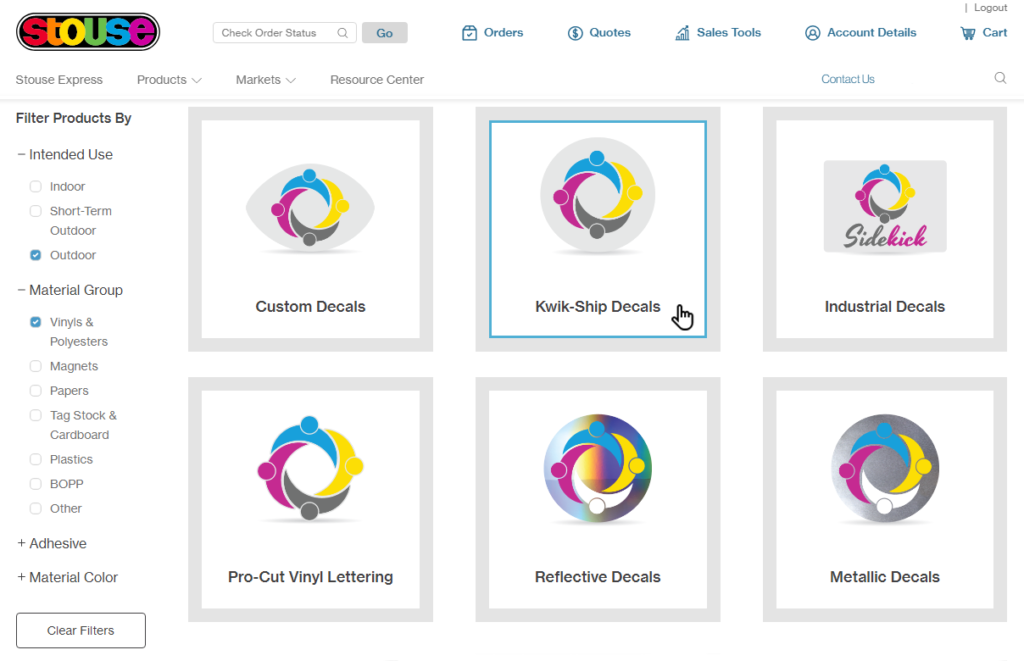
Task: Open the Markets menu
Action: (264, 79)
